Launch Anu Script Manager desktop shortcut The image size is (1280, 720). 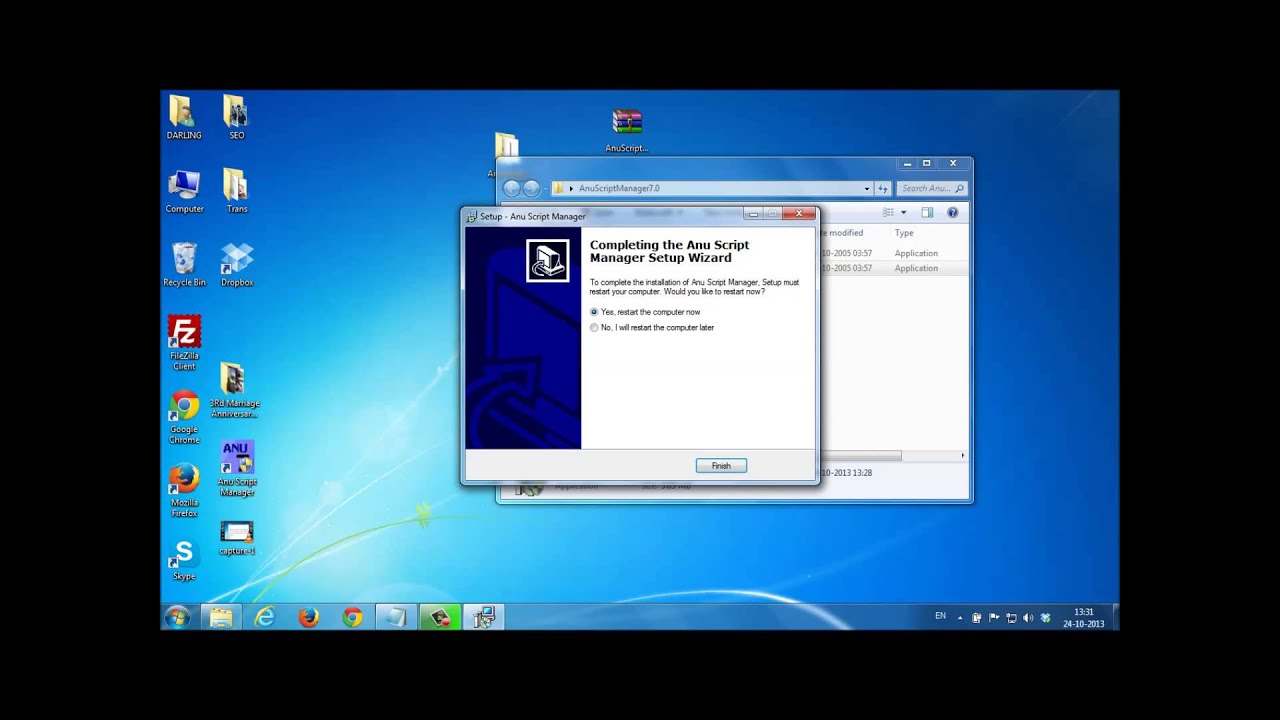point(237,469)
